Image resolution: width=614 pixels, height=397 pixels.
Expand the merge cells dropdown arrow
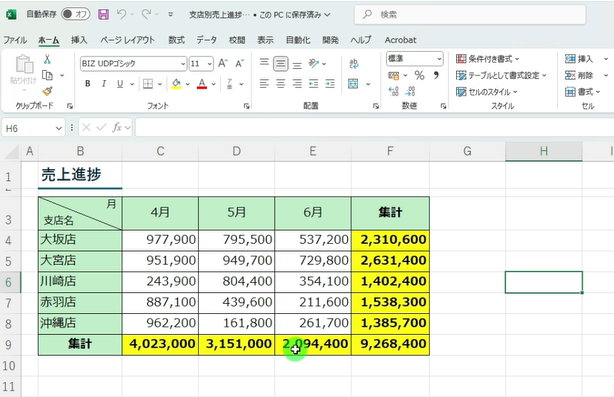[x=368, y=84]
